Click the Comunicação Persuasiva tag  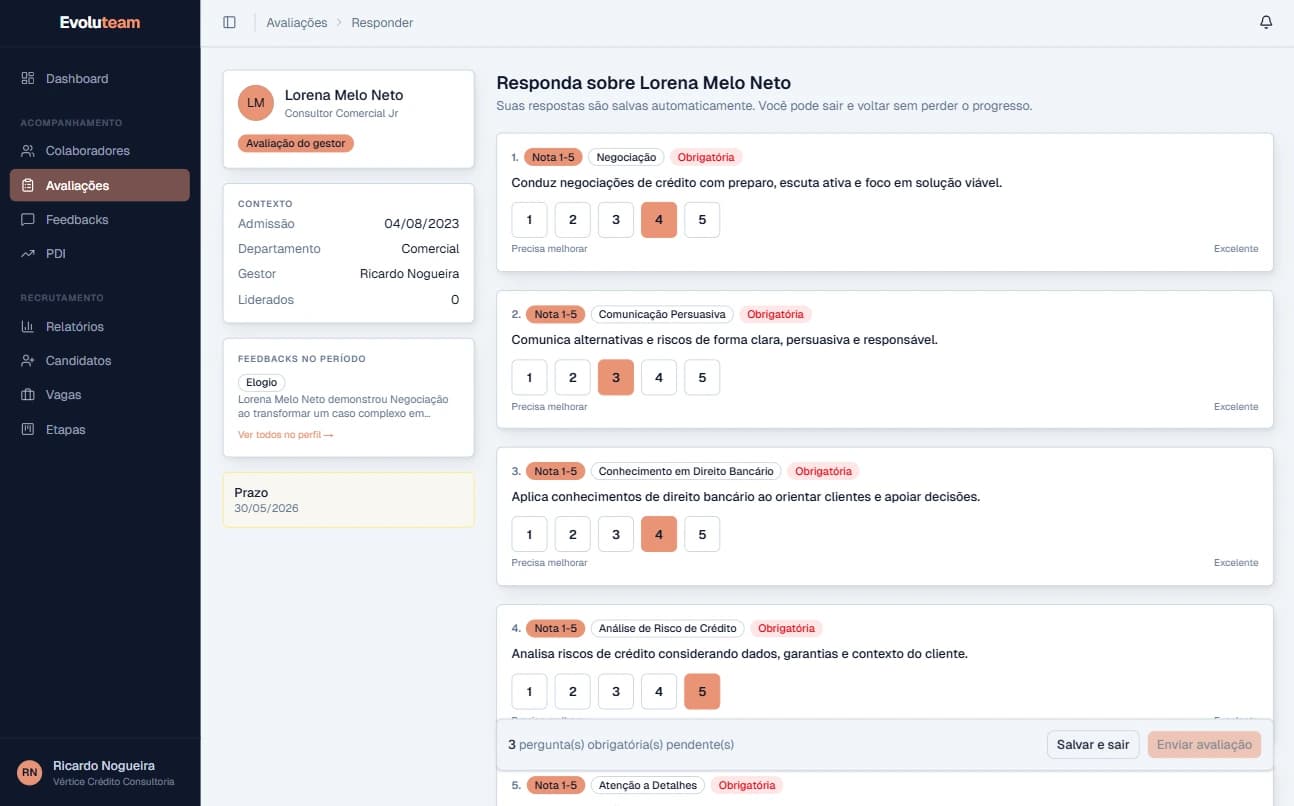pyautogui.click(x=662, y=314)
